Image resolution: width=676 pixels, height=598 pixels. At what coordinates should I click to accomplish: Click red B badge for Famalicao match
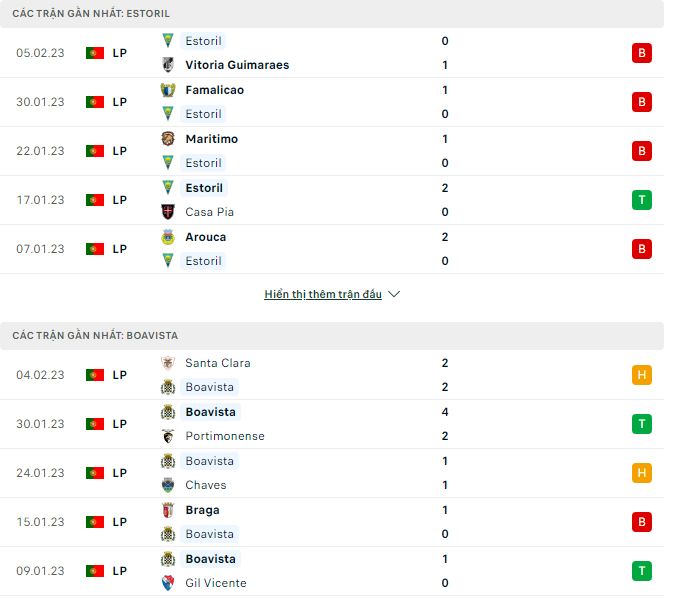pos(642,102)
